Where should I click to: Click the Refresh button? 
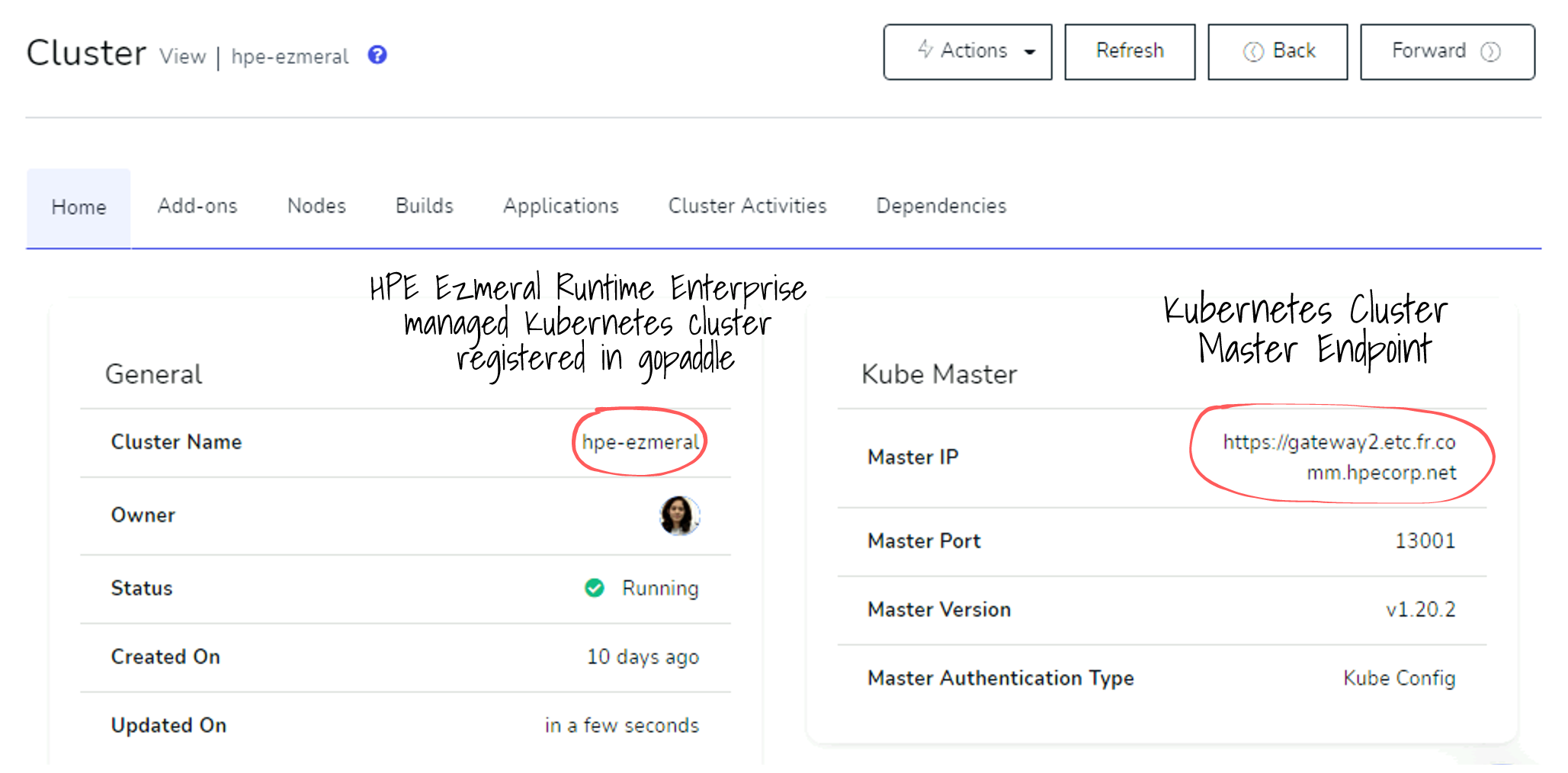coord(1130,52)
